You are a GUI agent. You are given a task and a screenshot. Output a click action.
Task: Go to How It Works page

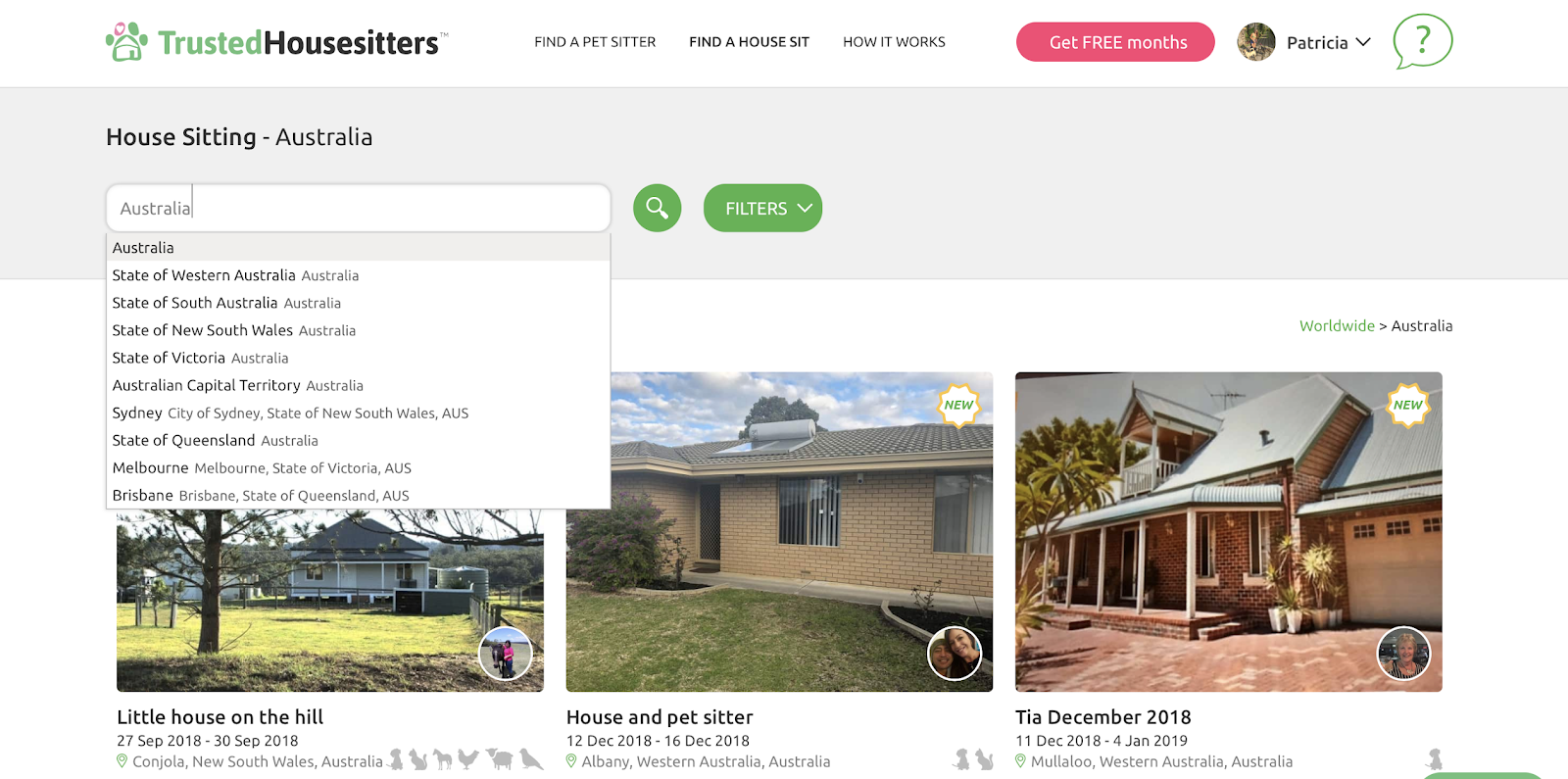[x=894, y=42]
